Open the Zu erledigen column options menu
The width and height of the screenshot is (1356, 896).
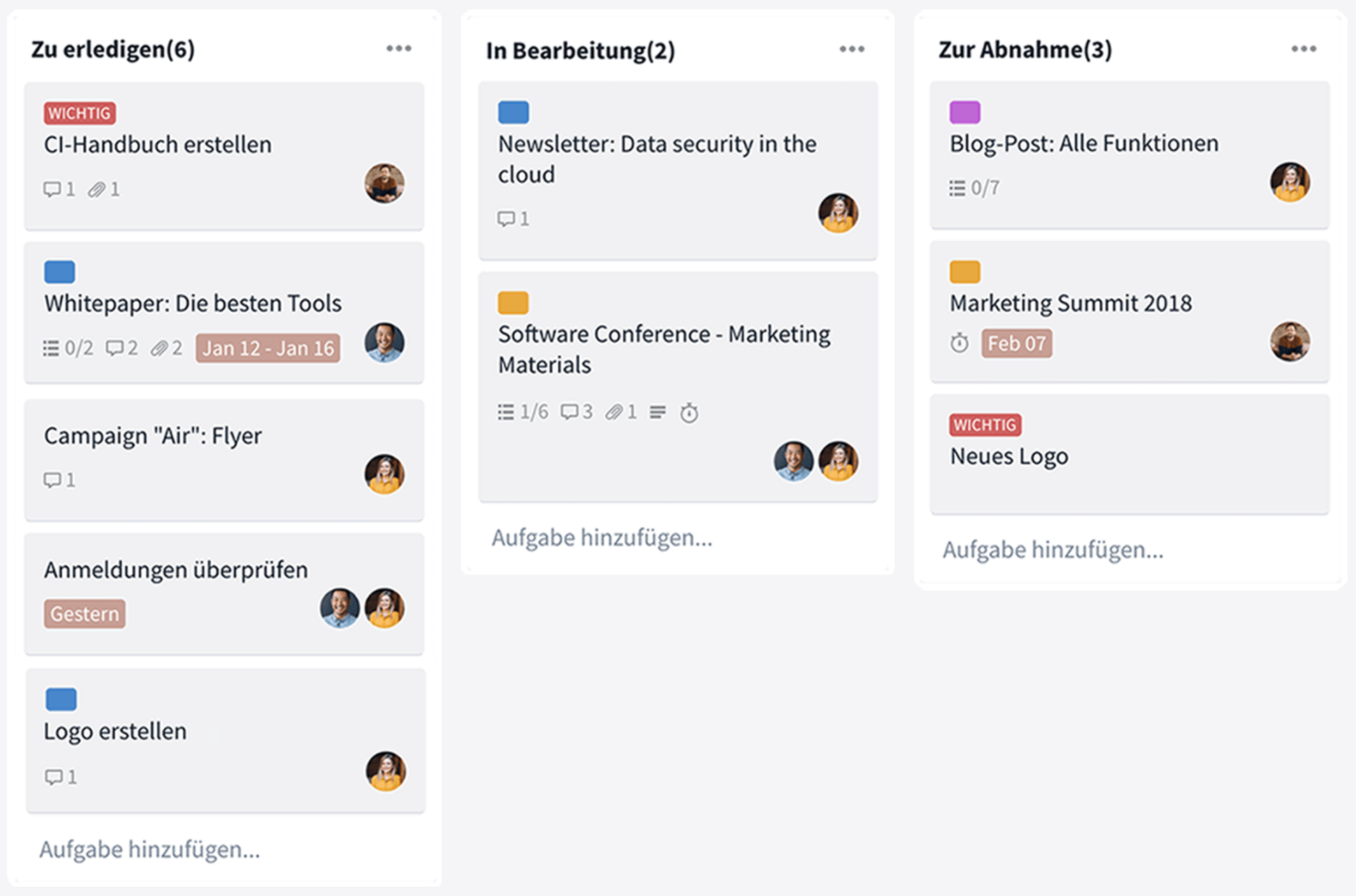click(399, 49)
